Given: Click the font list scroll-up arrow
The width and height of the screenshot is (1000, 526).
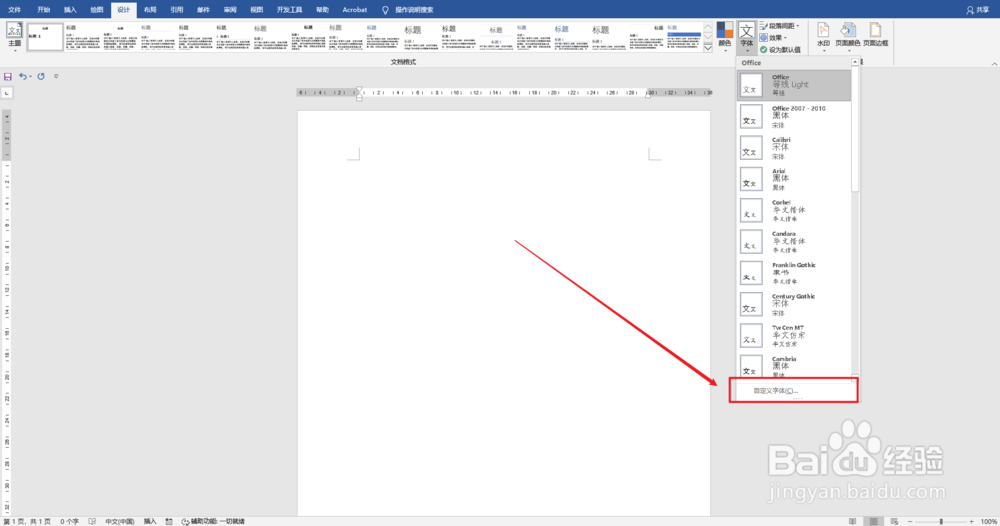Looking at the screenshot, I should (855, 62).
